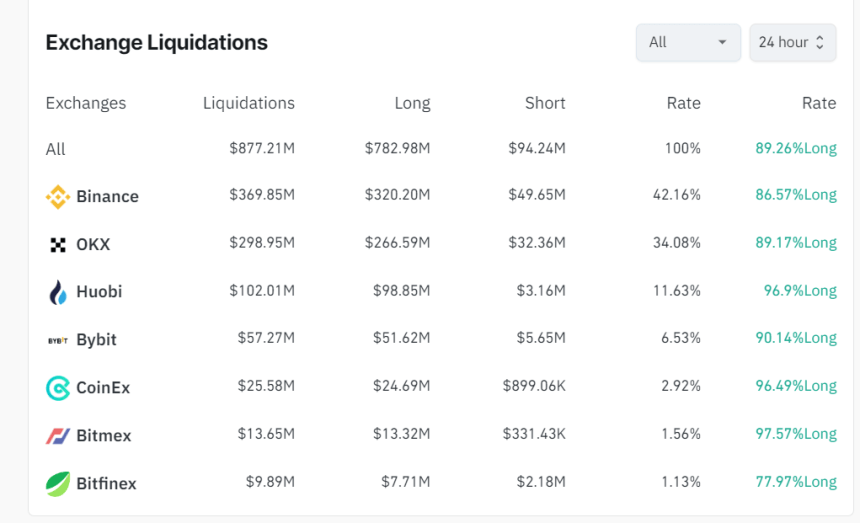The width and height of the screenshot is (860, 523).
Task: Click OKX's $298.95M liquidations value
Action: 261,243
